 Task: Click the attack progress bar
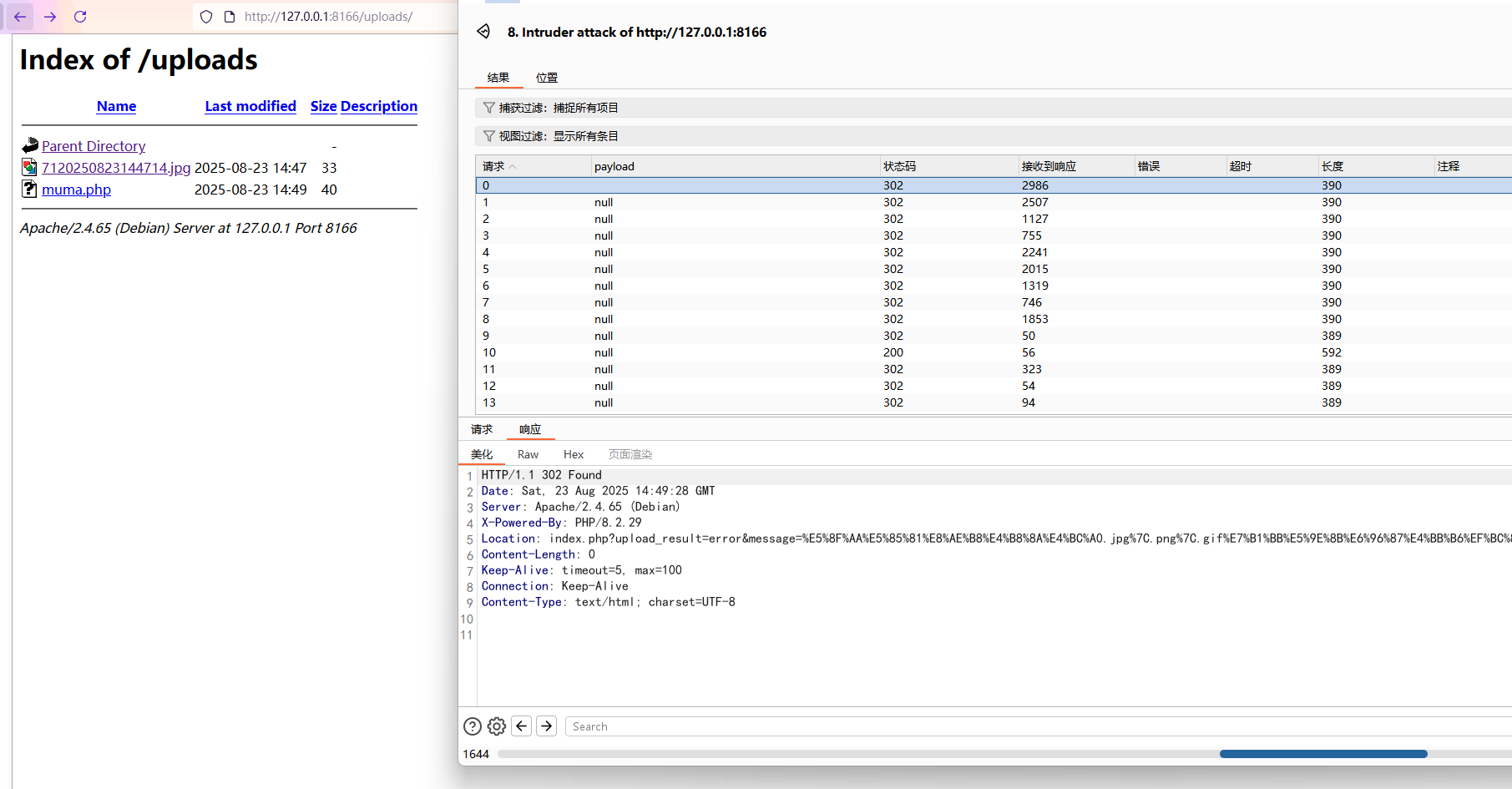1002,754
